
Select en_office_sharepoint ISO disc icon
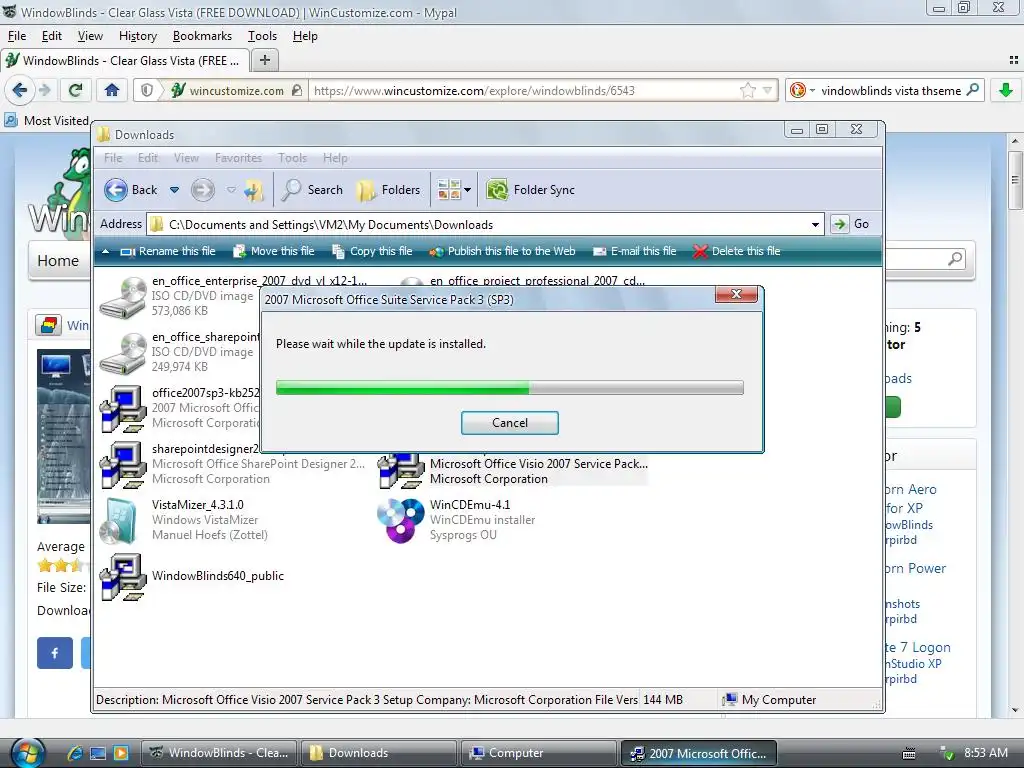122,353
